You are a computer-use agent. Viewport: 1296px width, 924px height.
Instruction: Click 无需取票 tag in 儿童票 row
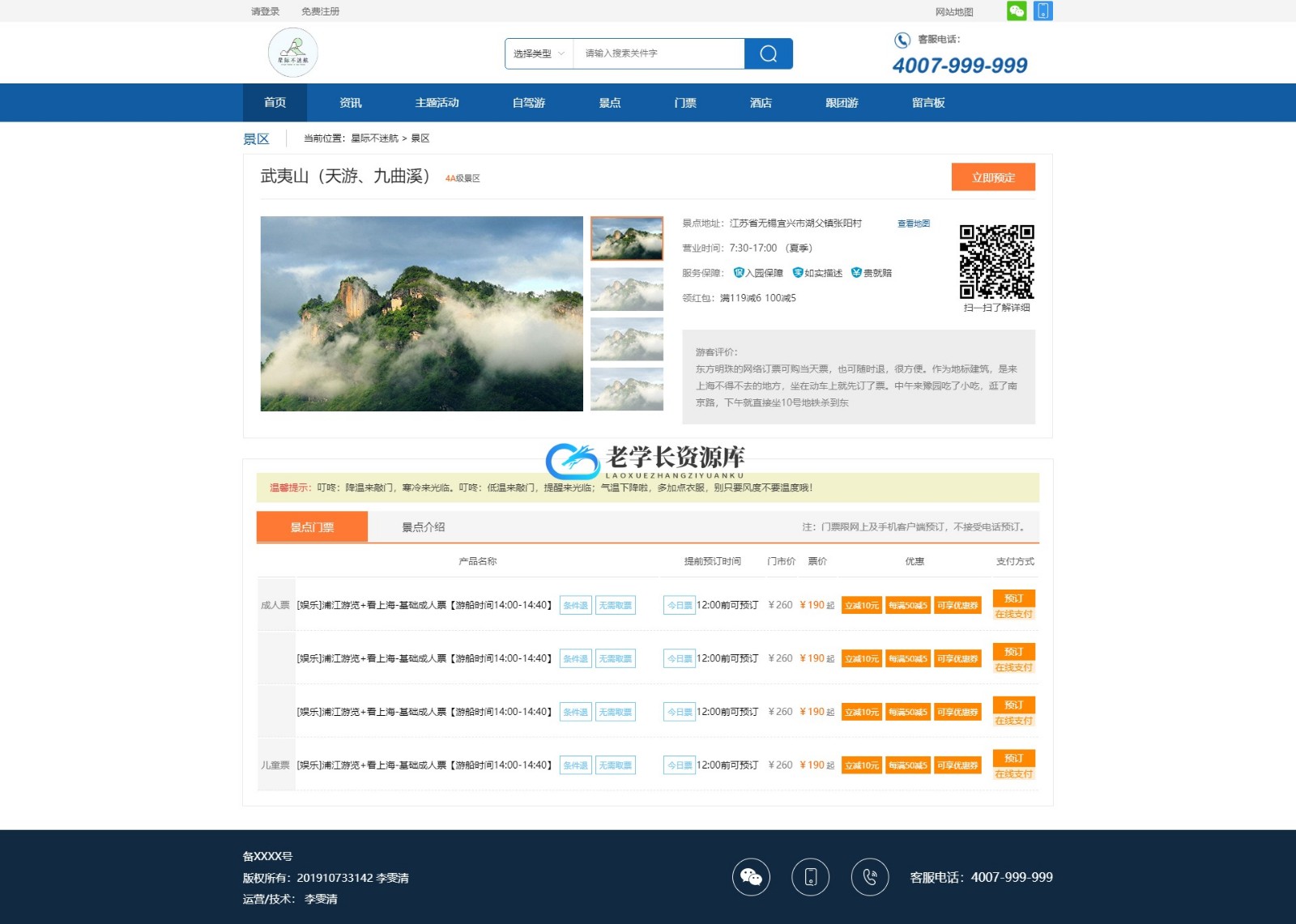coord(616,765)
